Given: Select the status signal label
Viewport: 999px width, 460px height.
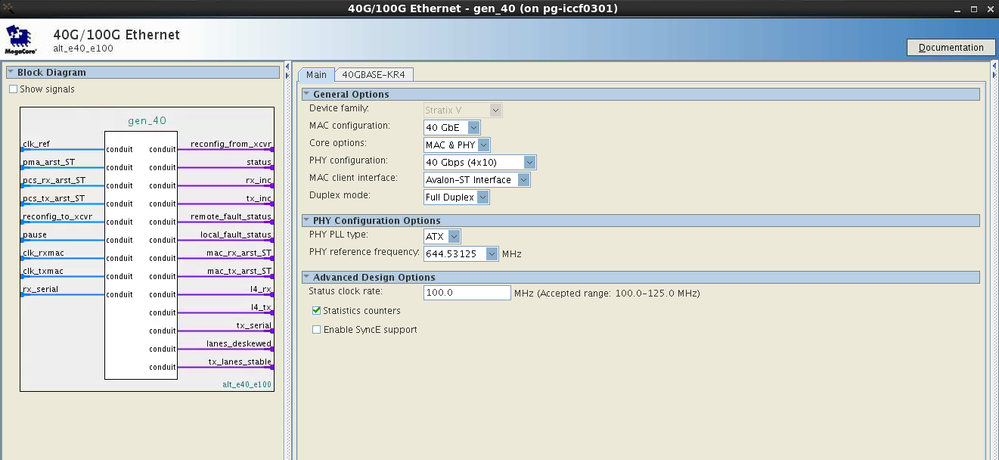Looking at the screenshot, I should 259,162.
